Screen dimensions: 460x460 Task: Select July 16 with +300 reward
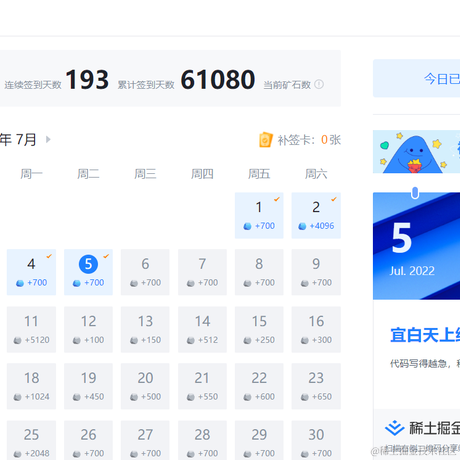pos(316,330)
